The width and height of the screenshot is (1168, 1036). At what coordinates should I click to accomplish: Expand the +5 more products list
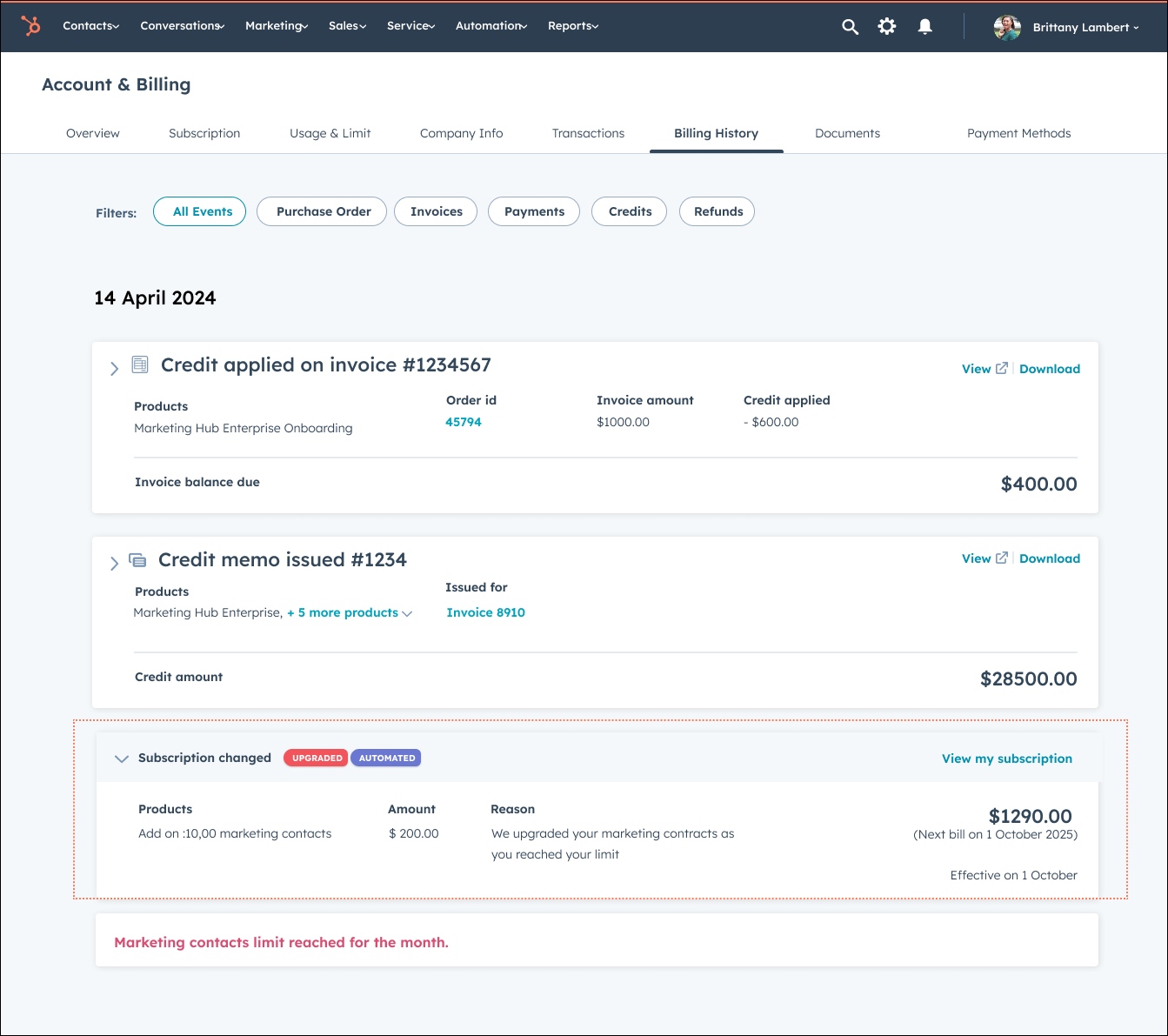click(350, 612)
